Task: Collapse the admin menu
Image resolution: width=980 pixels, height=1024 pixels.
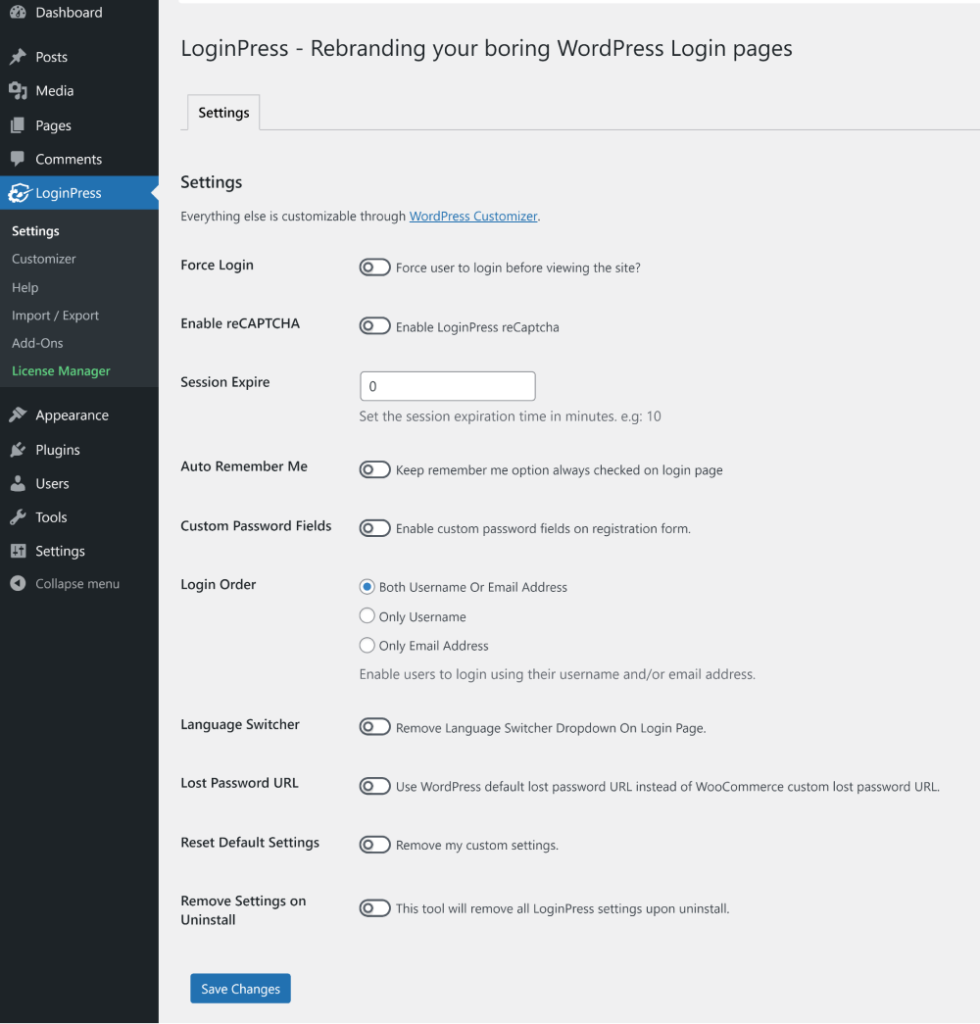Action: pyautogui.click(x=79, y=583)
